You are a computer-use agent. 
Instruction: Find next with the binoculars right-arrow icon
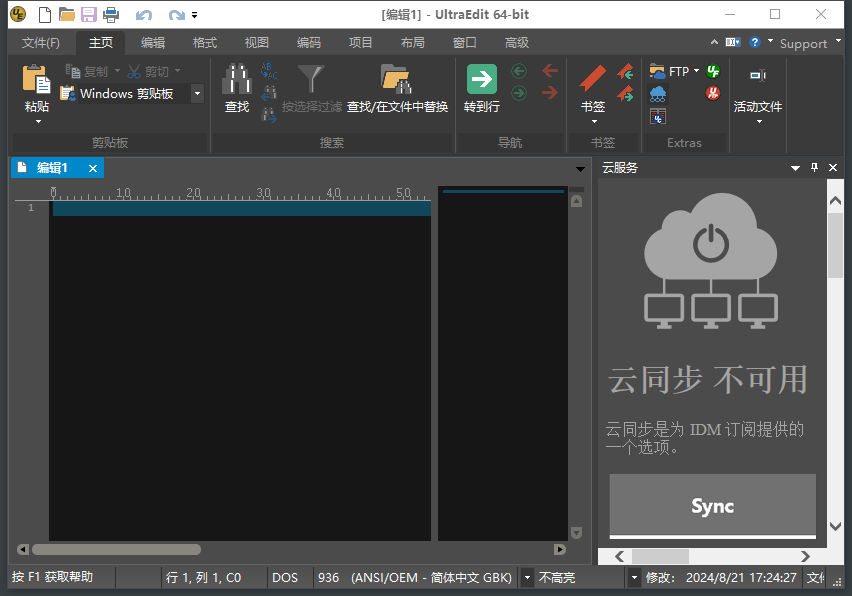(x=269, y=115)
